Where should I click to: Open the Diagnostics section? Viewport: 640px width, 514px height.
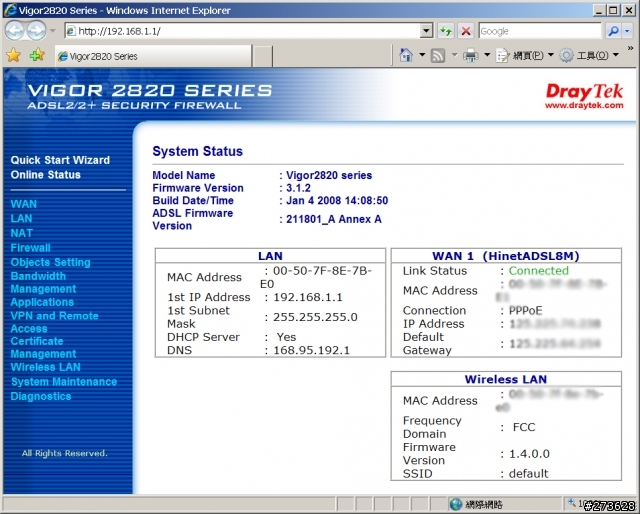(x=41, y=396)
